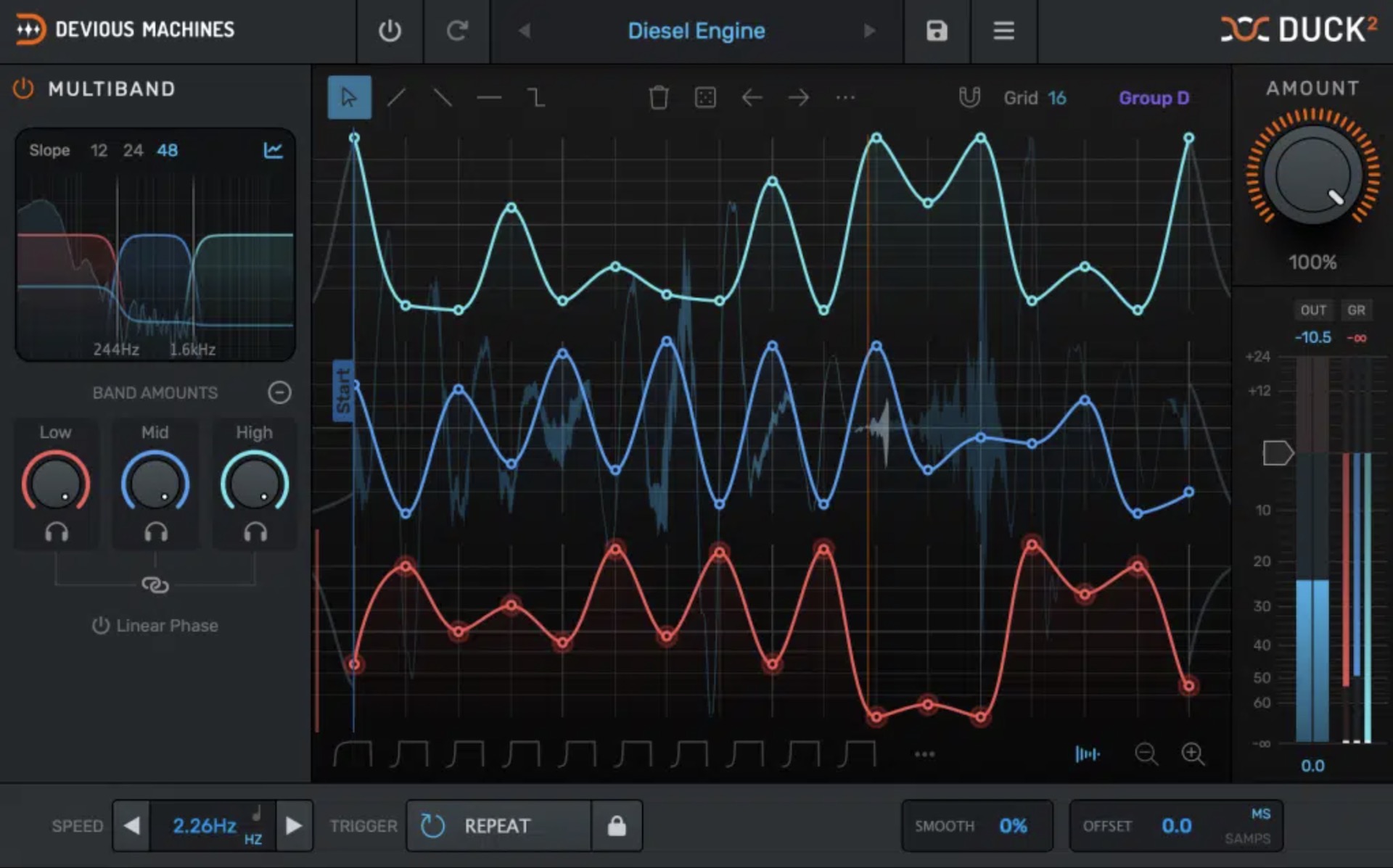
Task: Click the 100% amount value
Action: pos(1312,262)
